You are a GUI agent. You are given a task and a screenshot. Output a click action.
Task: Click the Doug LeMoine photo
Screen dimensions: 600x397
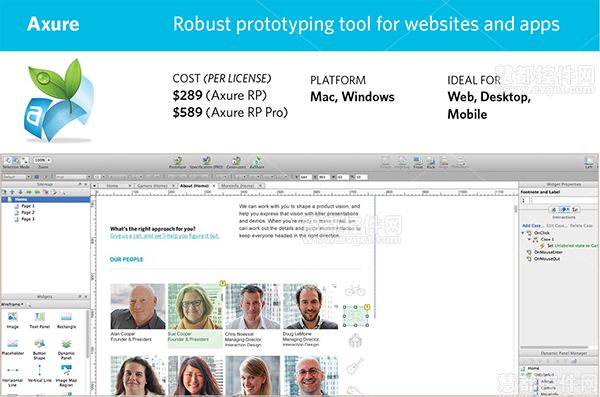pos(311,306)
